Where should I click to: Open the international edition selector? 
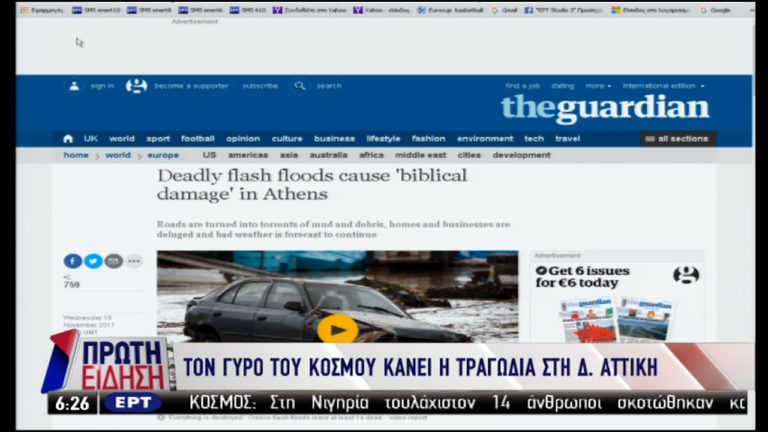tap(664, 86)
